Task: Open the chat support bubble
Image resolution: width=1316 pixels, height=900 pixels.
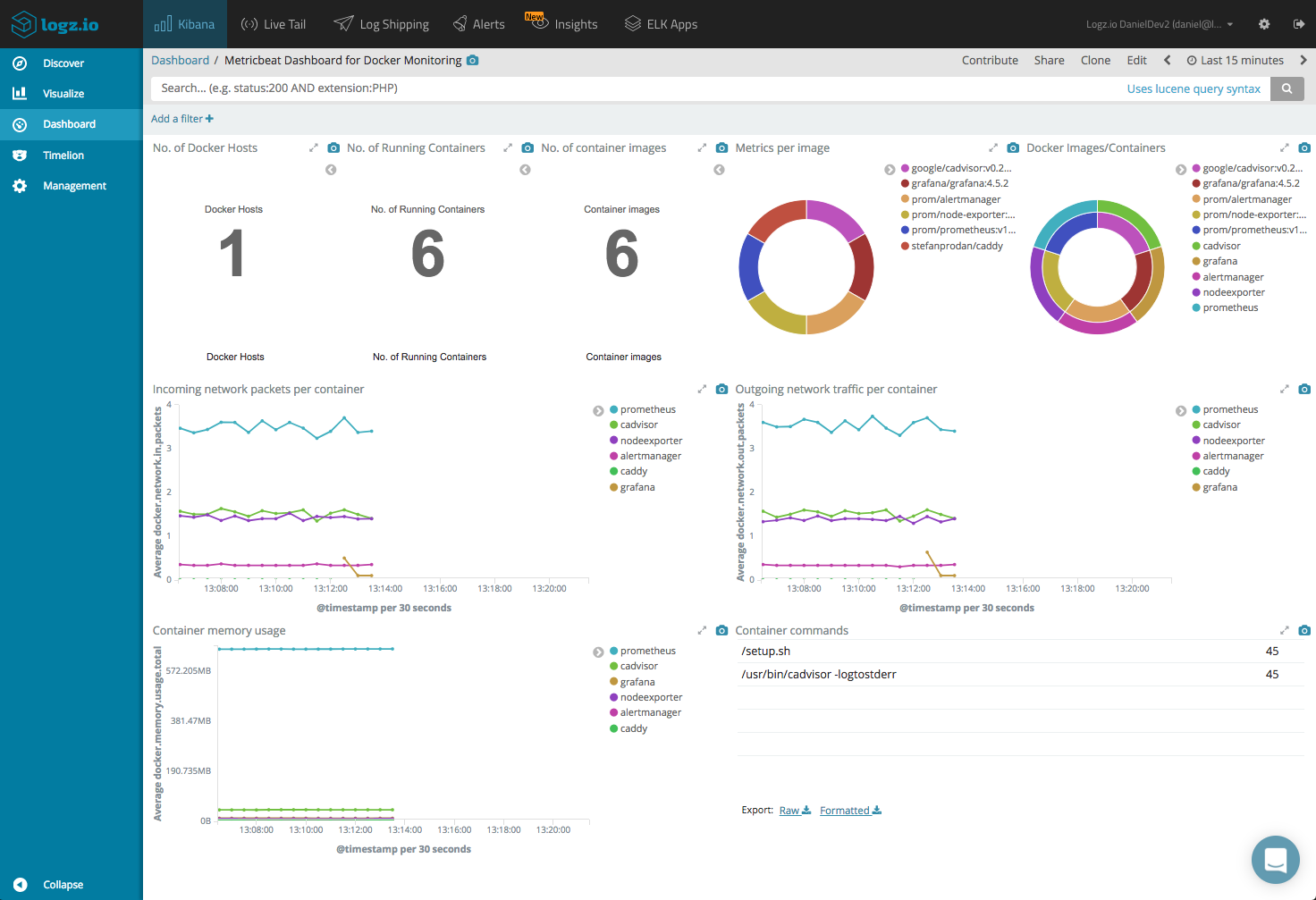Action: click(1276, 860)
